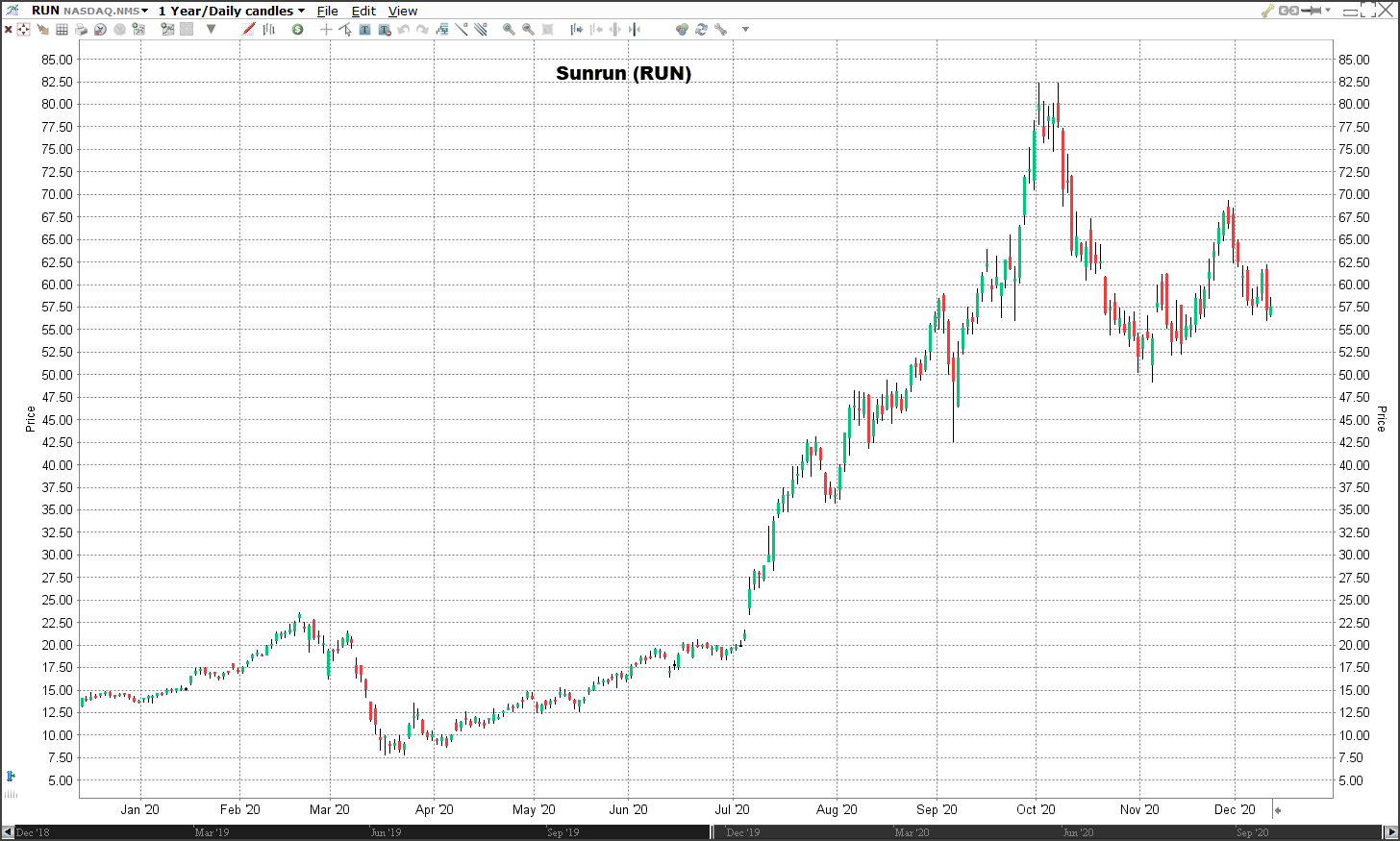Screen dimensions: 1400x841
Task: Click the red X icon in toolbar
Action: click(8, 30)
